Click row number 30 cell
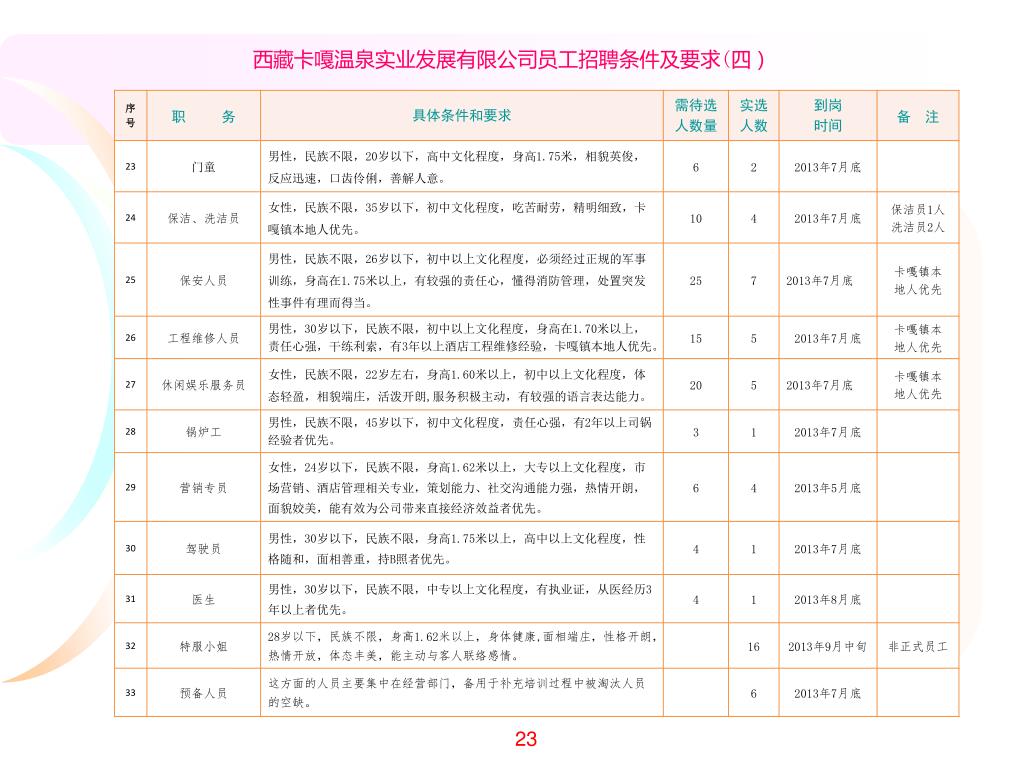 [131, 548]
